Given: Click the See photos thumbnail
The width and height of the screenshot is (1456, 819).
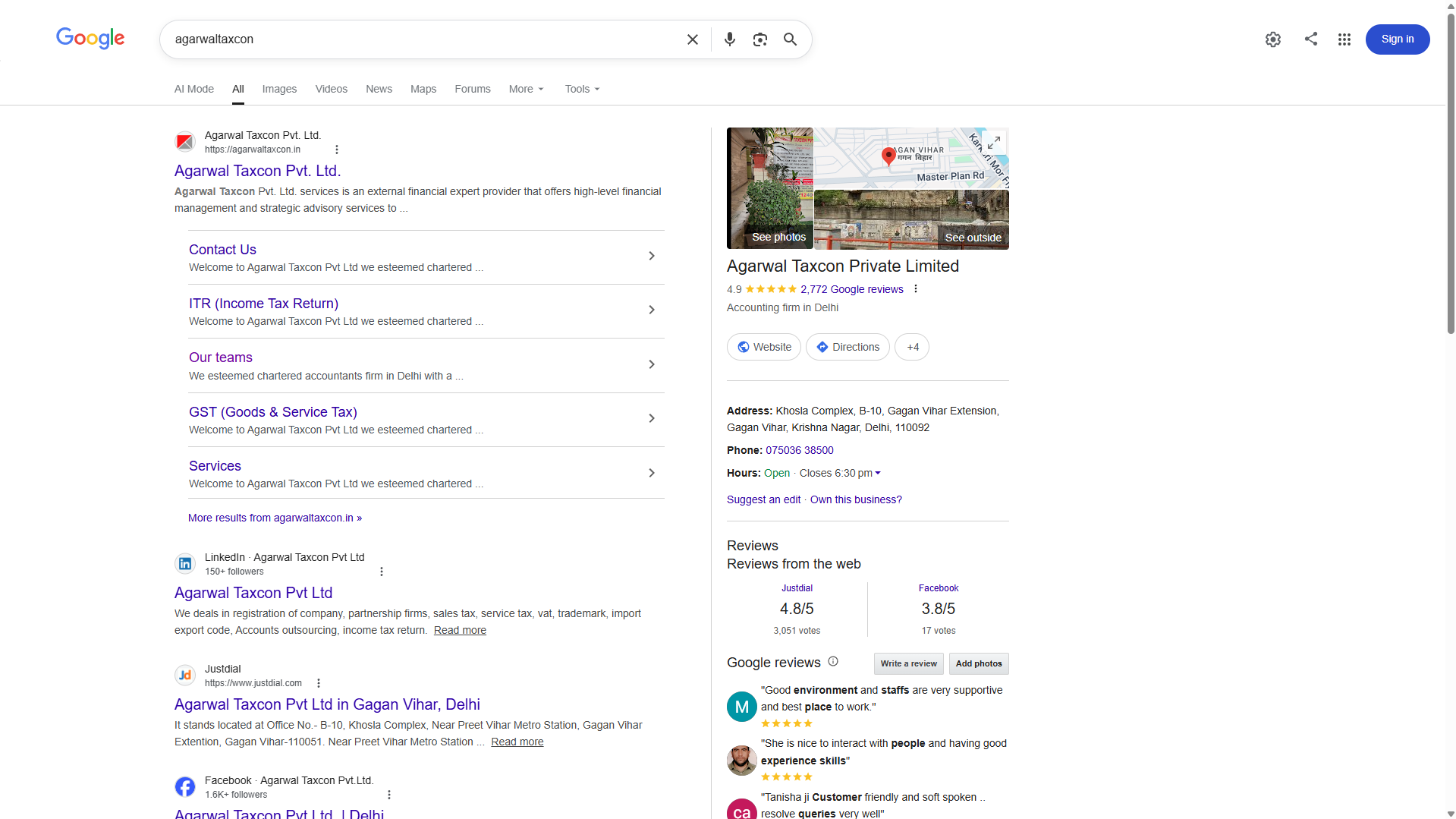Looking at the screenshot, I should tap(769, 188).
